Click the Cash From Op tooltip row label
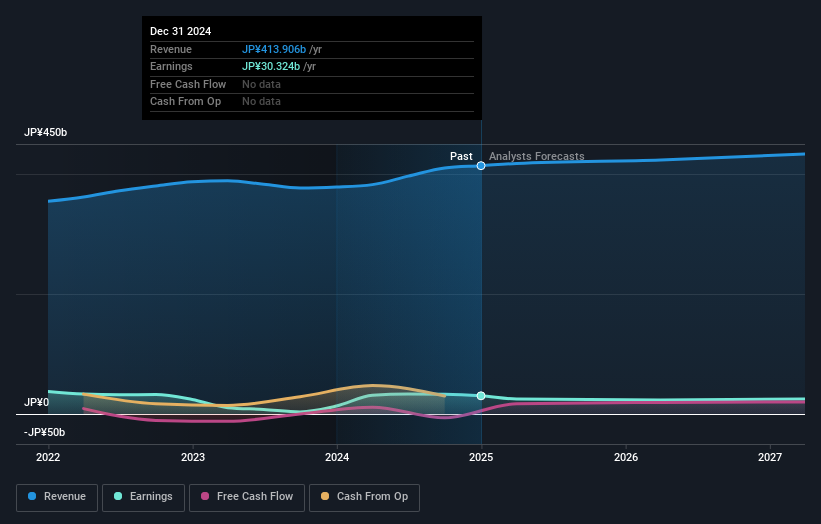The image size is (821, 524). tap(185, 102)
